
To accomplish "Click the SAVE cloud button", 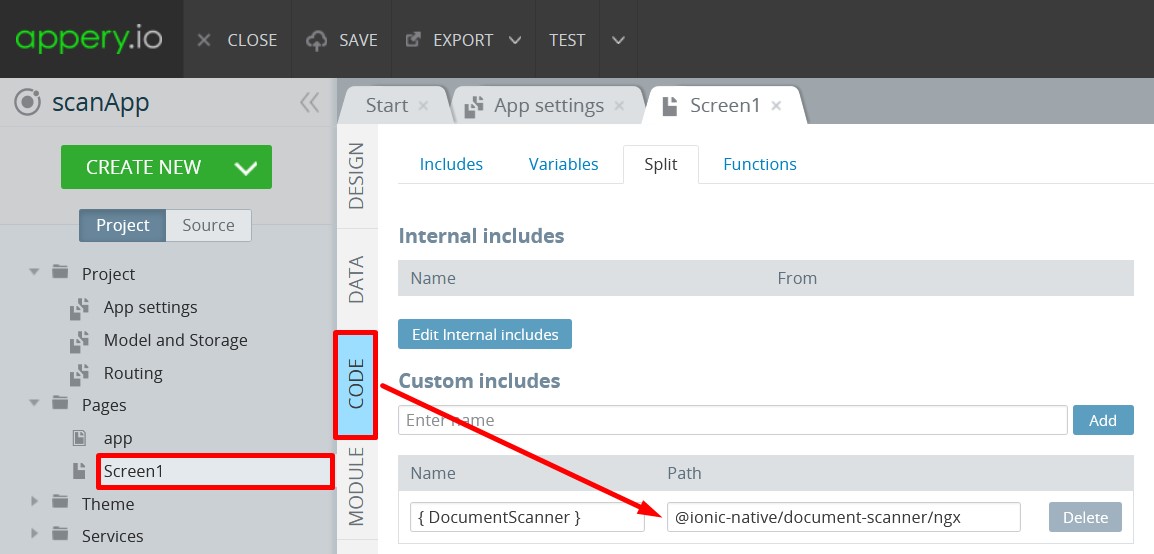I will tap(341, 40).
